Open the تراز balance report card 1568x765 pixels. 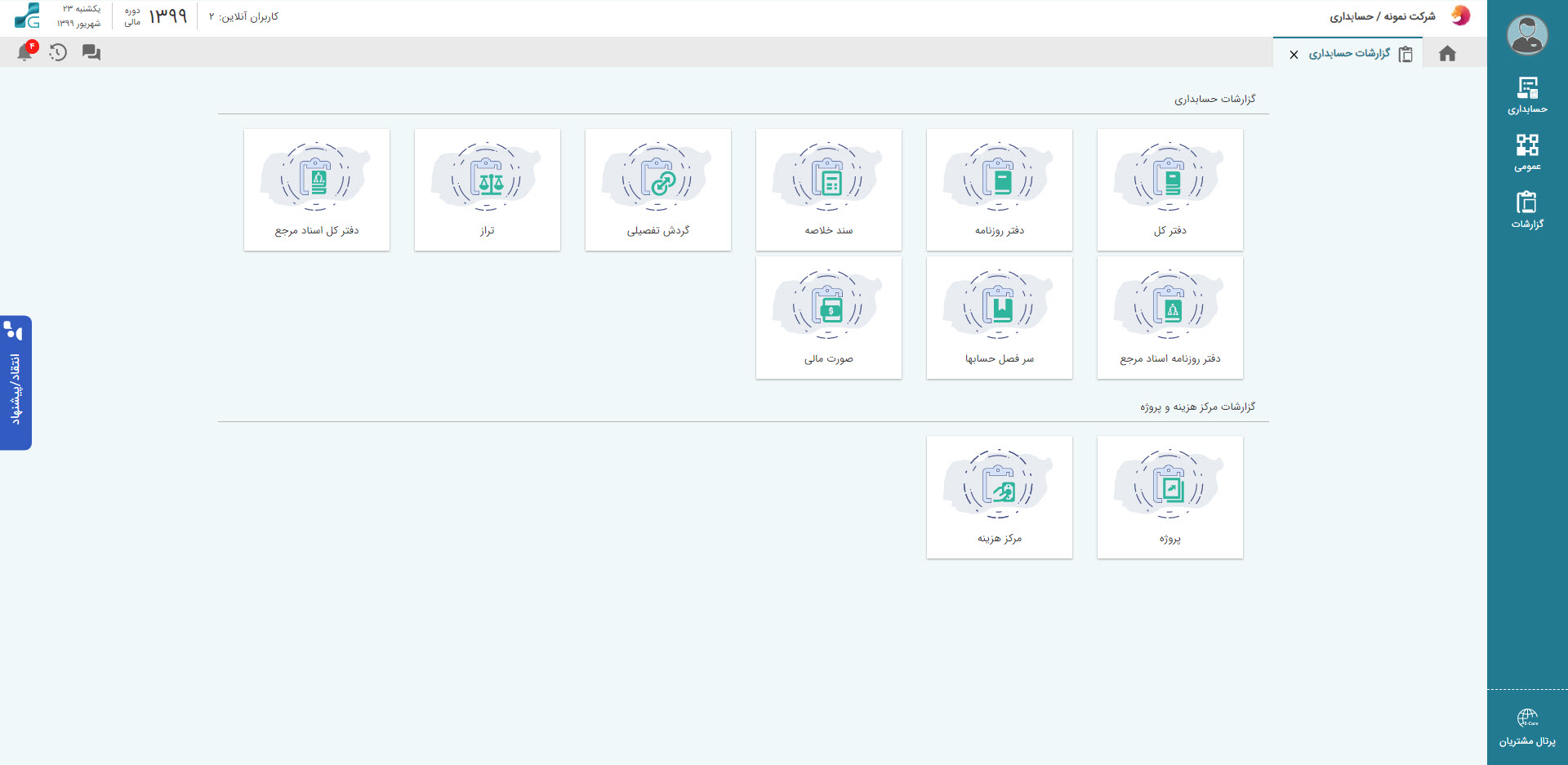[487, 189]
